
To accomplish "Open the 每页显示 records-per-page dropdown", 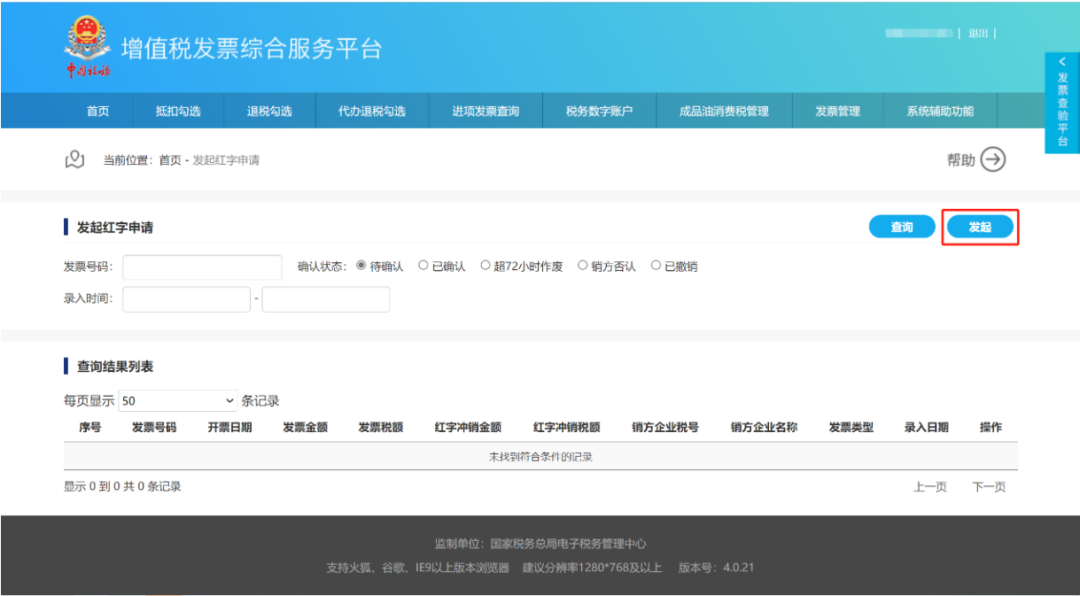I will (178, 401).
